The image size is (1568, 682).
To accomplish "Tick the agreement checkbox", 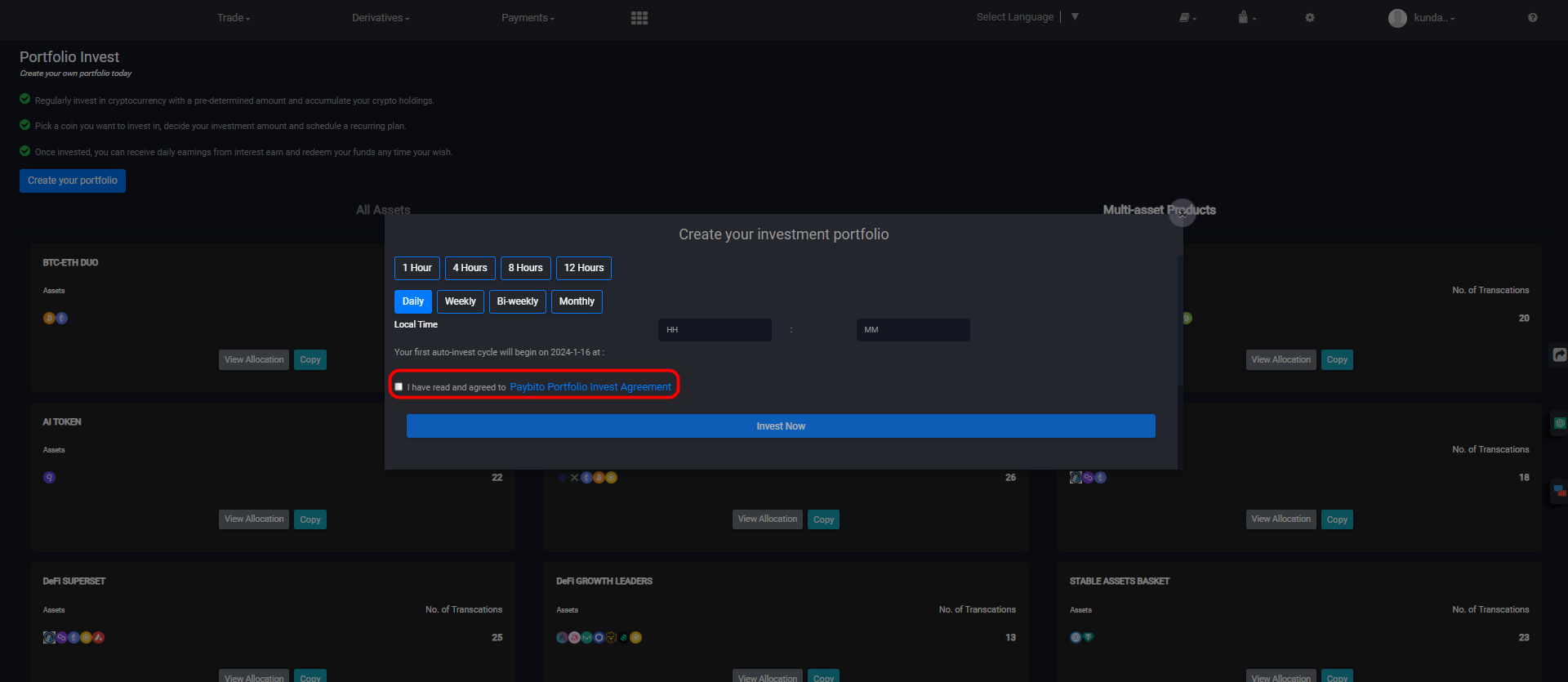I will click(399, 387).
